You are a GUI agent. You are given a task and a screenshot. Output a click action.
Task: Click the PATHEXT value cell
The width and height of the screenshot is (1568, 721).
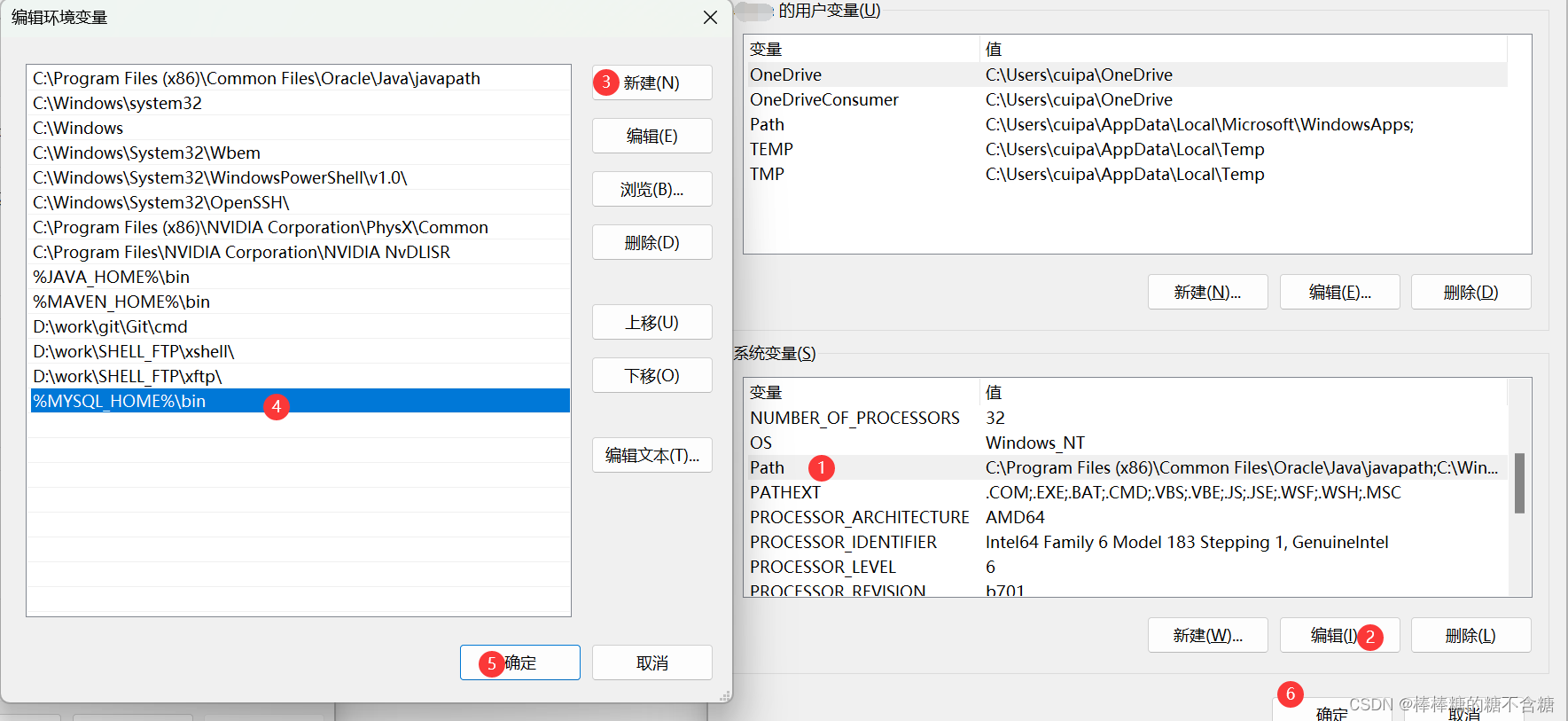(1243, 492)
